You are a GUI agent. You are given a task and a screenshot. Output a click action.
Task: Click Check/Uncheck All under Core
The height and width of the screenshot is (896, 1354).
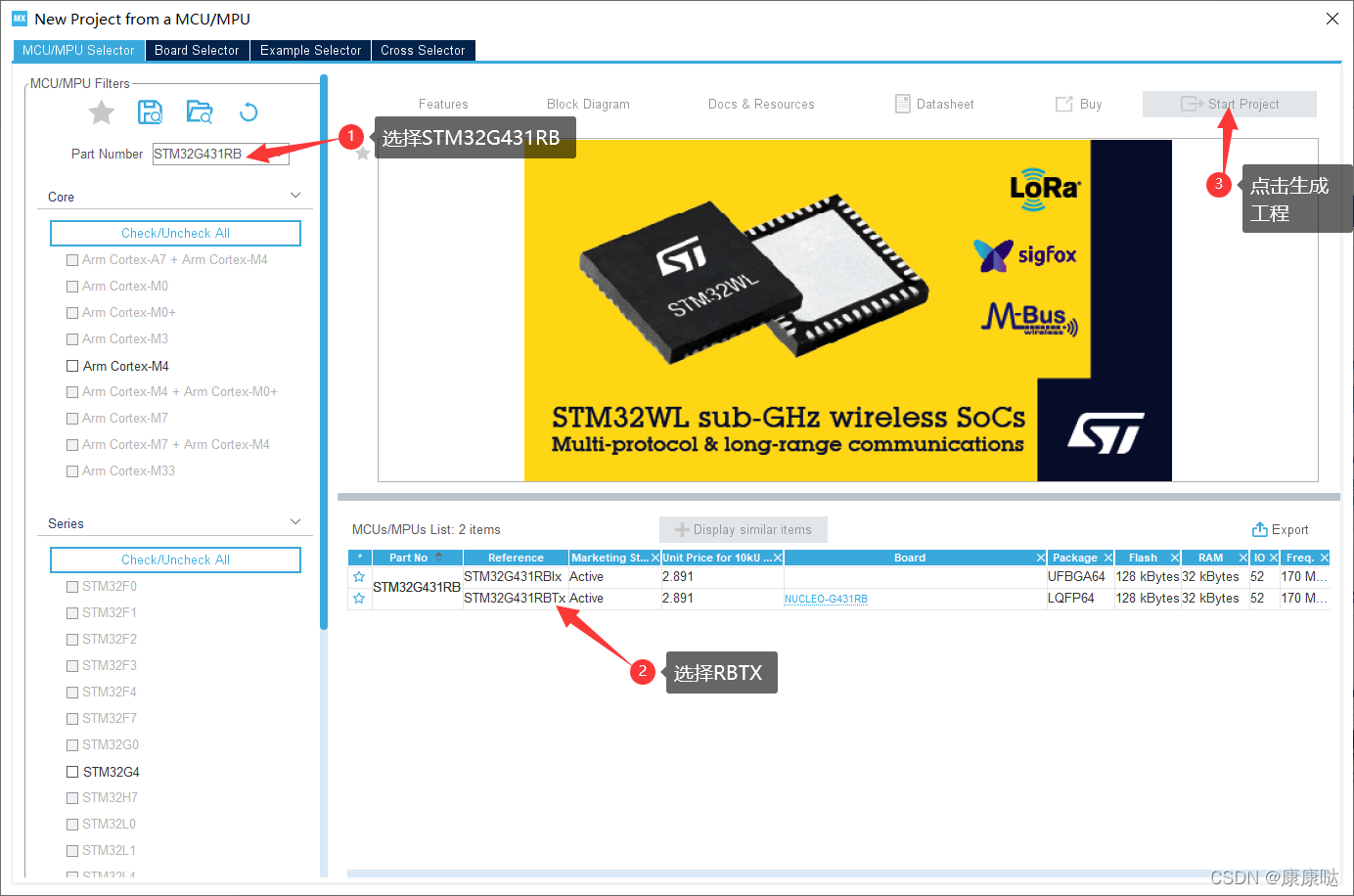(175, 233)
